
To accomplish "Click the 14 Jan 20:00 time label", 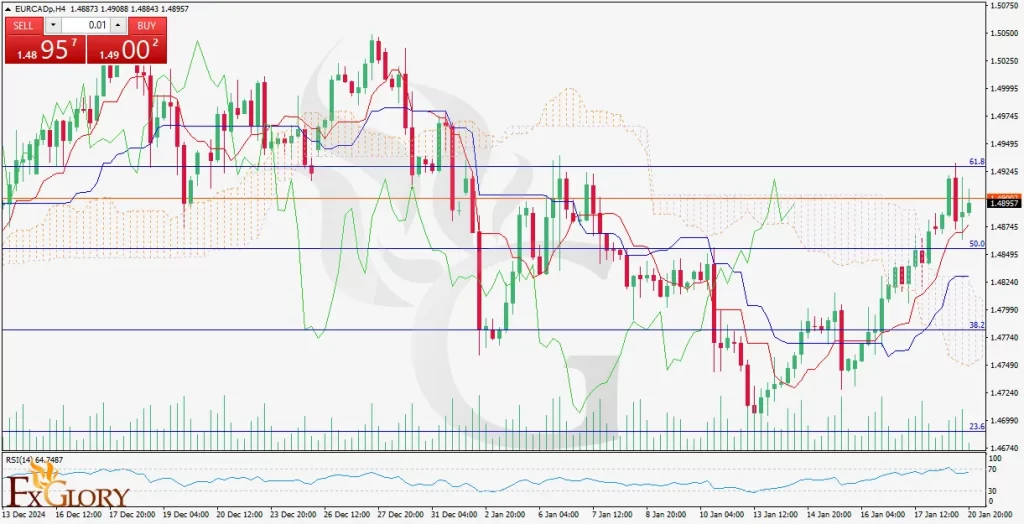I will (829, 514).
